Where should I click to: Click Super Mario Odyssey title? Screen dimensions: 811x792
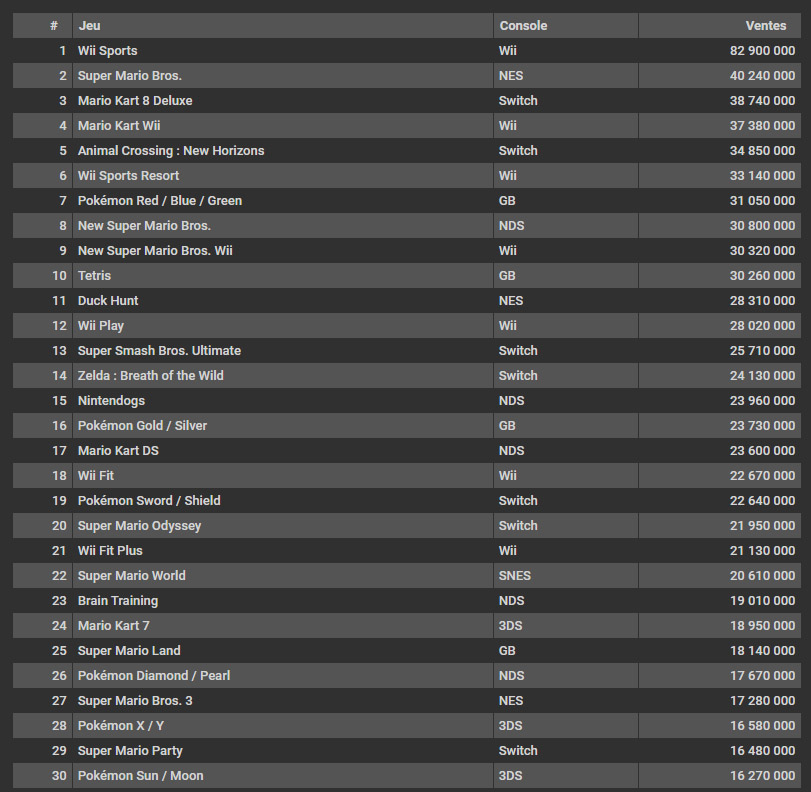coord(139,526)
